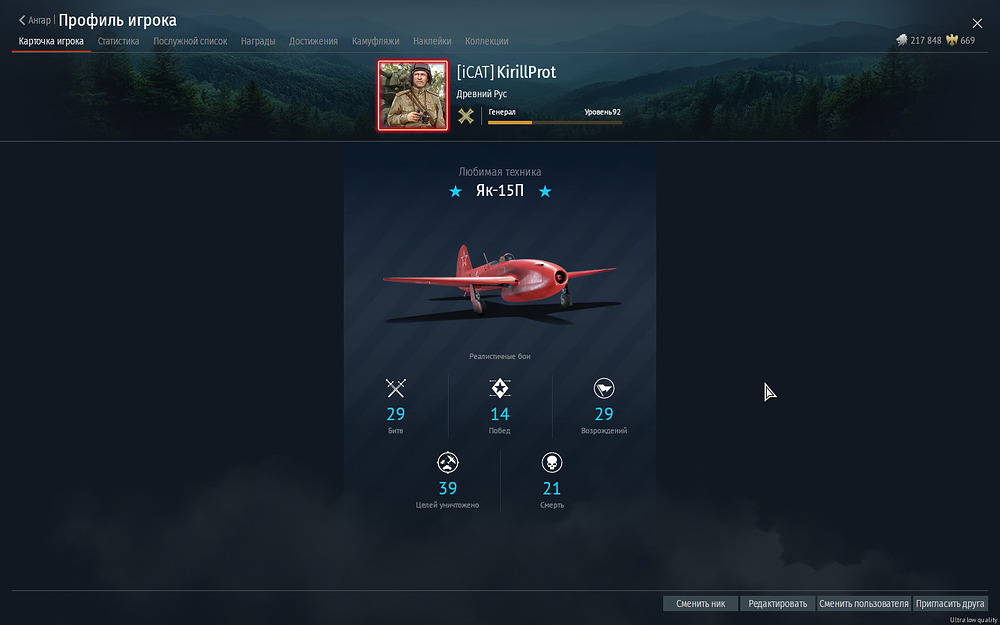Click the deaths skull icon
This screenshot has width=1000, height=625.
click(552, 463)
